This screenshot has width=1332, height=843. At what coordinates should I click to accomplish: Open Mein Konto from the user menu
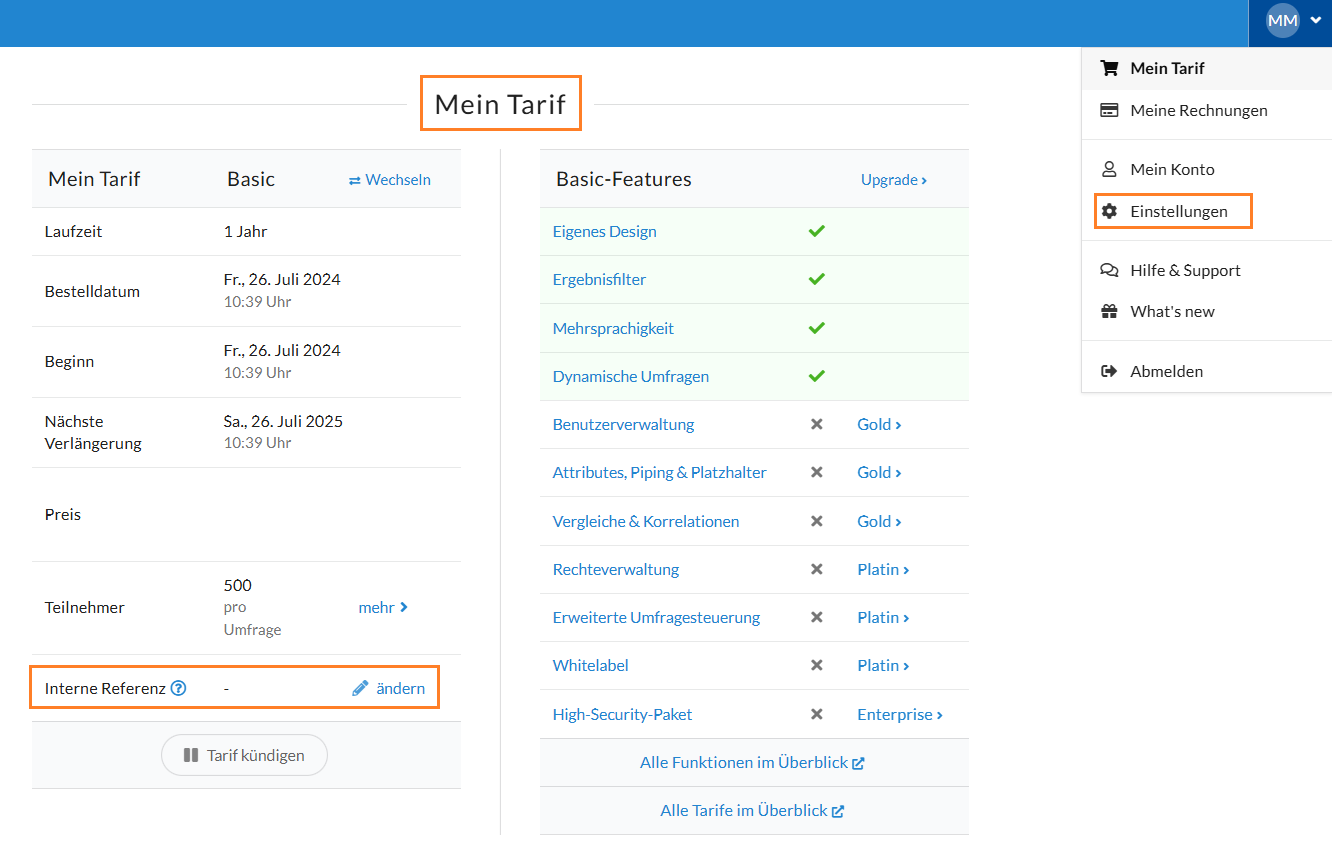(1172, 169)
